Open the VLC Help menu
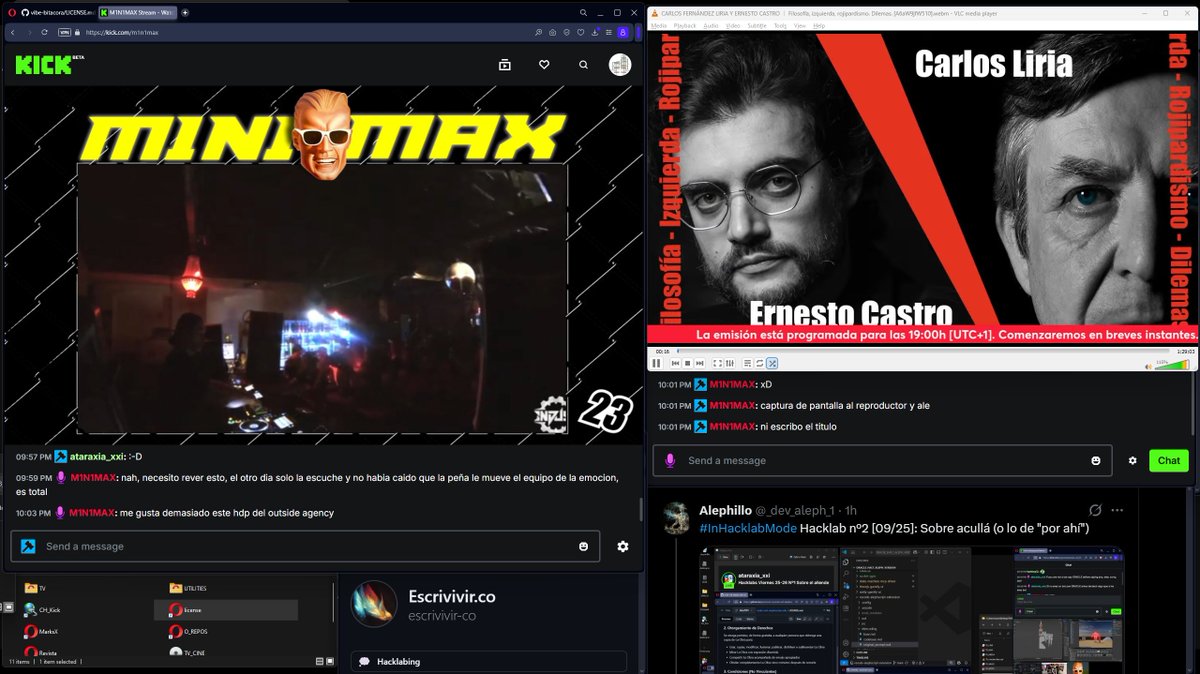 pos(819,25)
